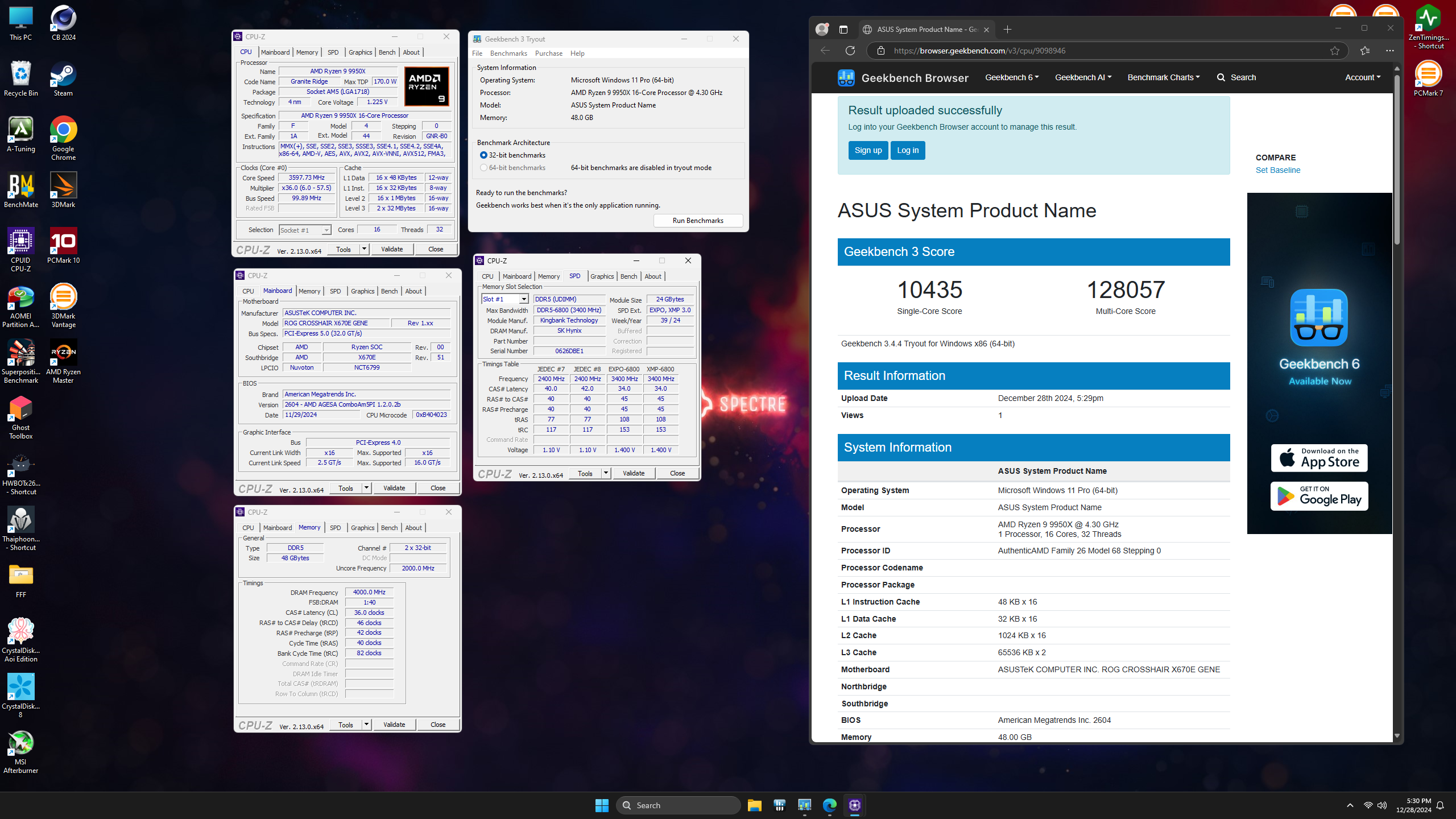Image resolution: width=1456 pixels, height=819 pixels.
Task: Expand Tools arrow in Mainboard window
Action: point(366,488)
